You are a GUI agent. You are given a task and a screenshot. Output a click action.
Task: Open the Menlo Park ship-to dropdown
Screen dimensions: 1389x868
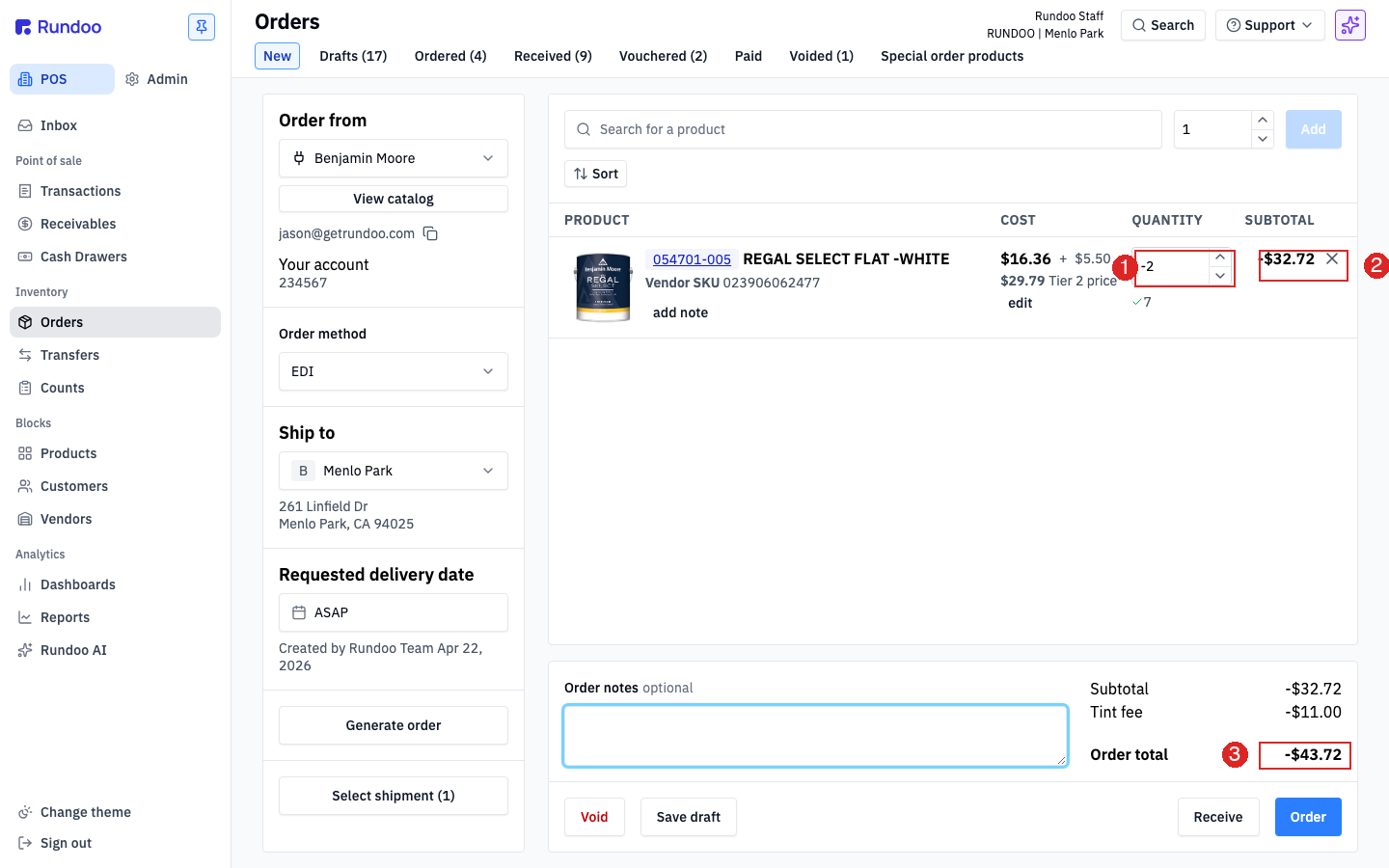click(x=394, y=471)
